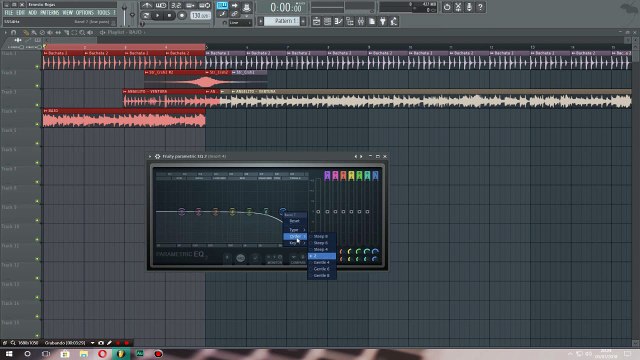Toggle the metronome icon

click(x=147, y=5)
